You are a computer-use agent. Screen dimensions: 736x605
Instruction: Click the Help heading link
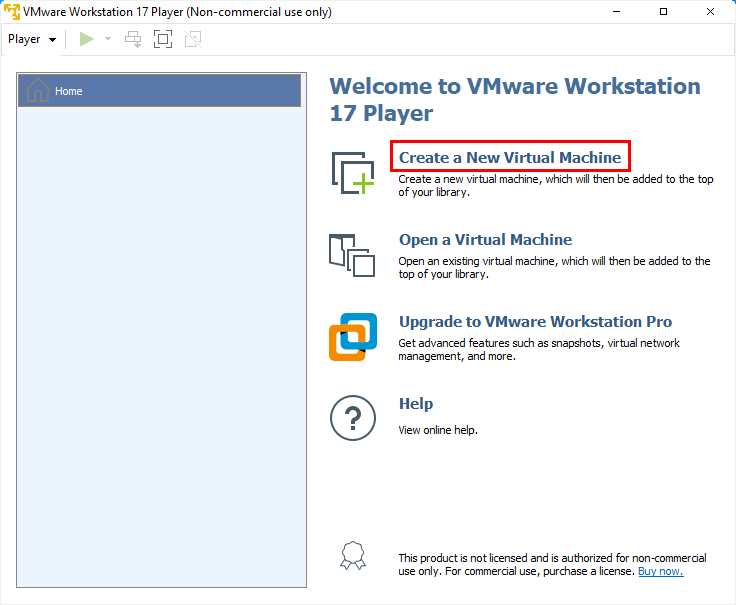[x=416, y=404]
